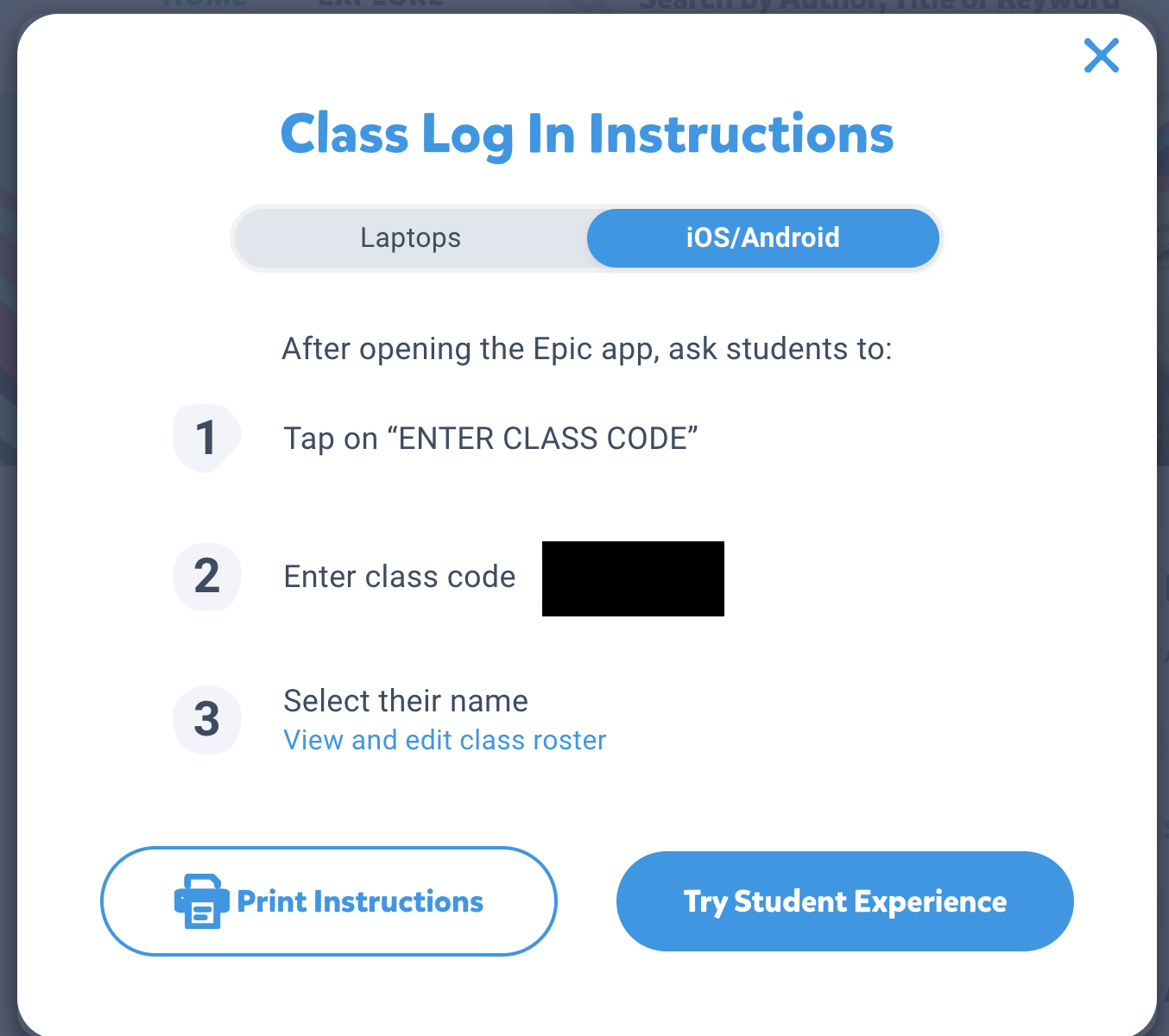Close the Class Log In Instructions dialog

[1101, 56]
